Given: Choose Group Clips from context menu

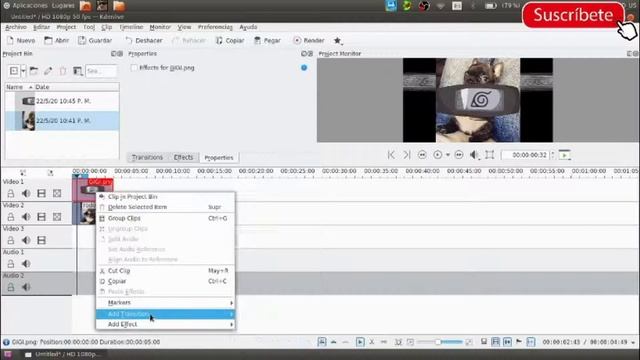Looking at the screenshot, I should 165,218.
